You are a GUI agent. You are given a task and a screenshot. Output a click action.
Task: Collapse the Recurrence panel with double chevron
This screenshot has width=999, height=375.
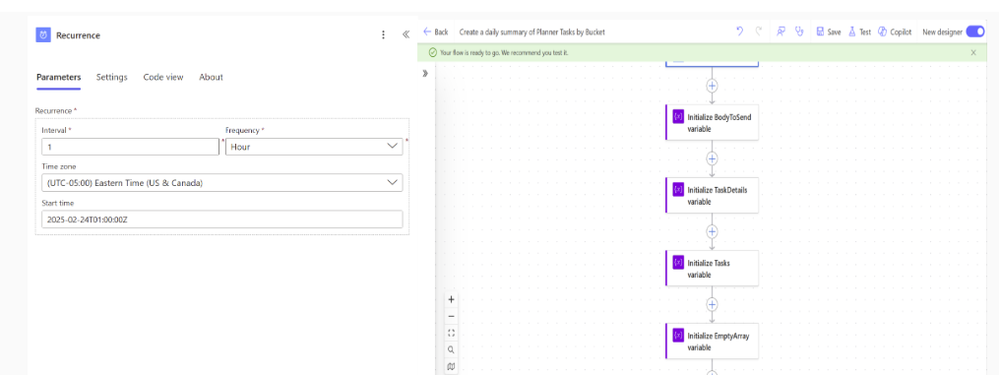click(x=406, y=35)
